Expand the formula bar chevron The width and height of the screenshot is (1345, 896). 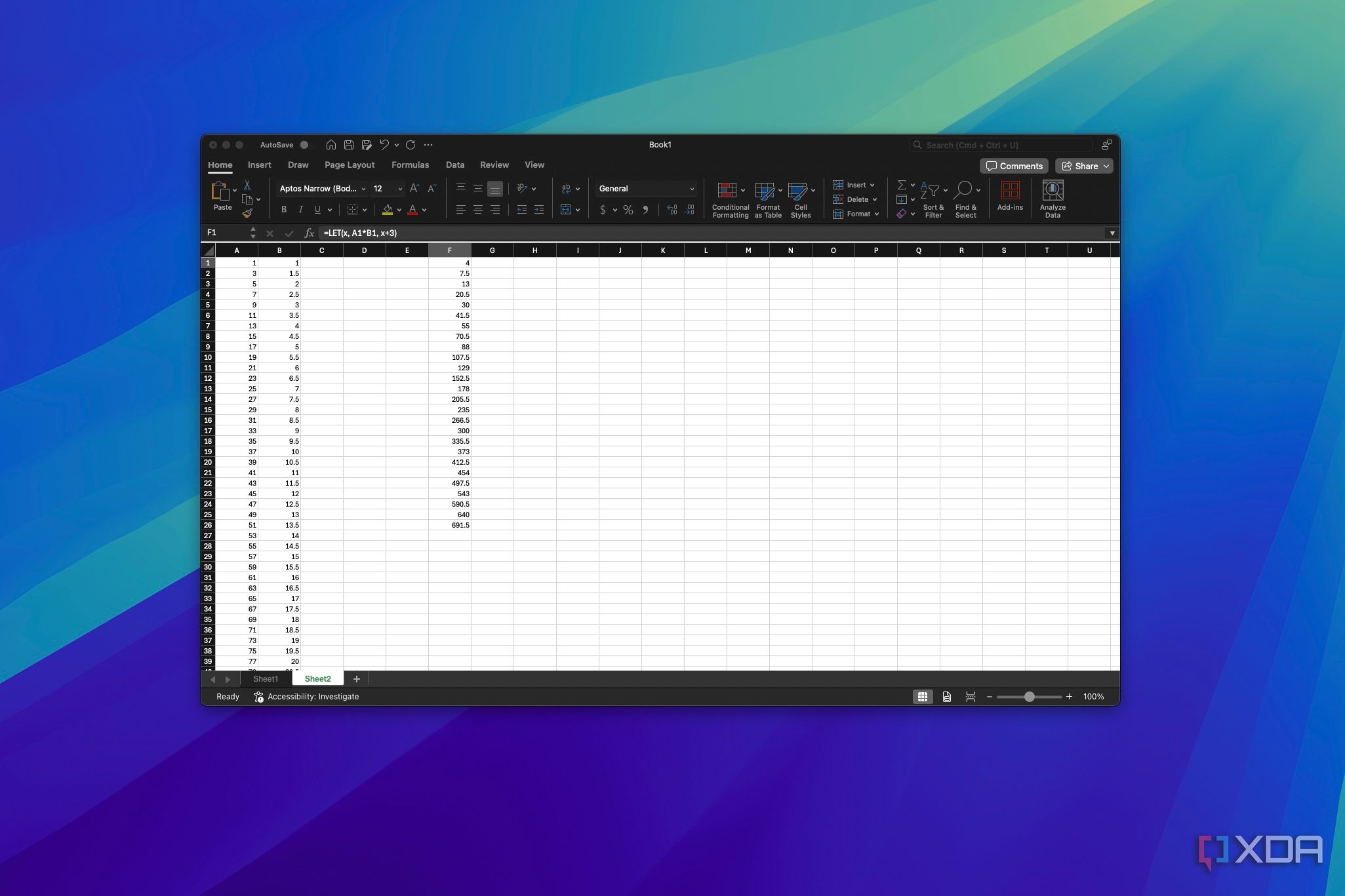pos(1112,233)
